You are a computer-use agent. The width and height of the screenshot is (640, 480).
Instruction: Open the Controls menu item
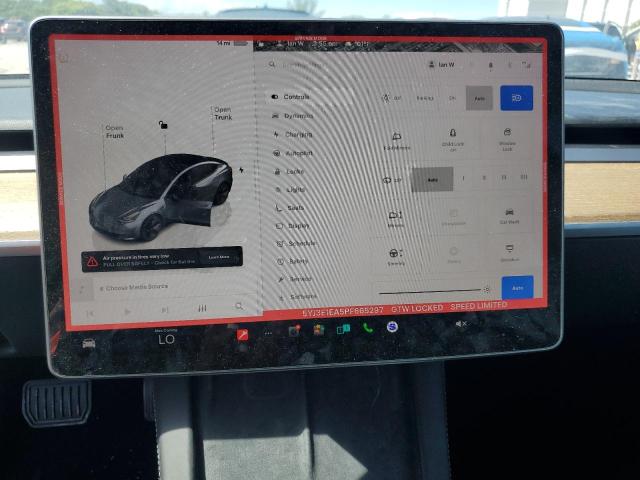291,97
